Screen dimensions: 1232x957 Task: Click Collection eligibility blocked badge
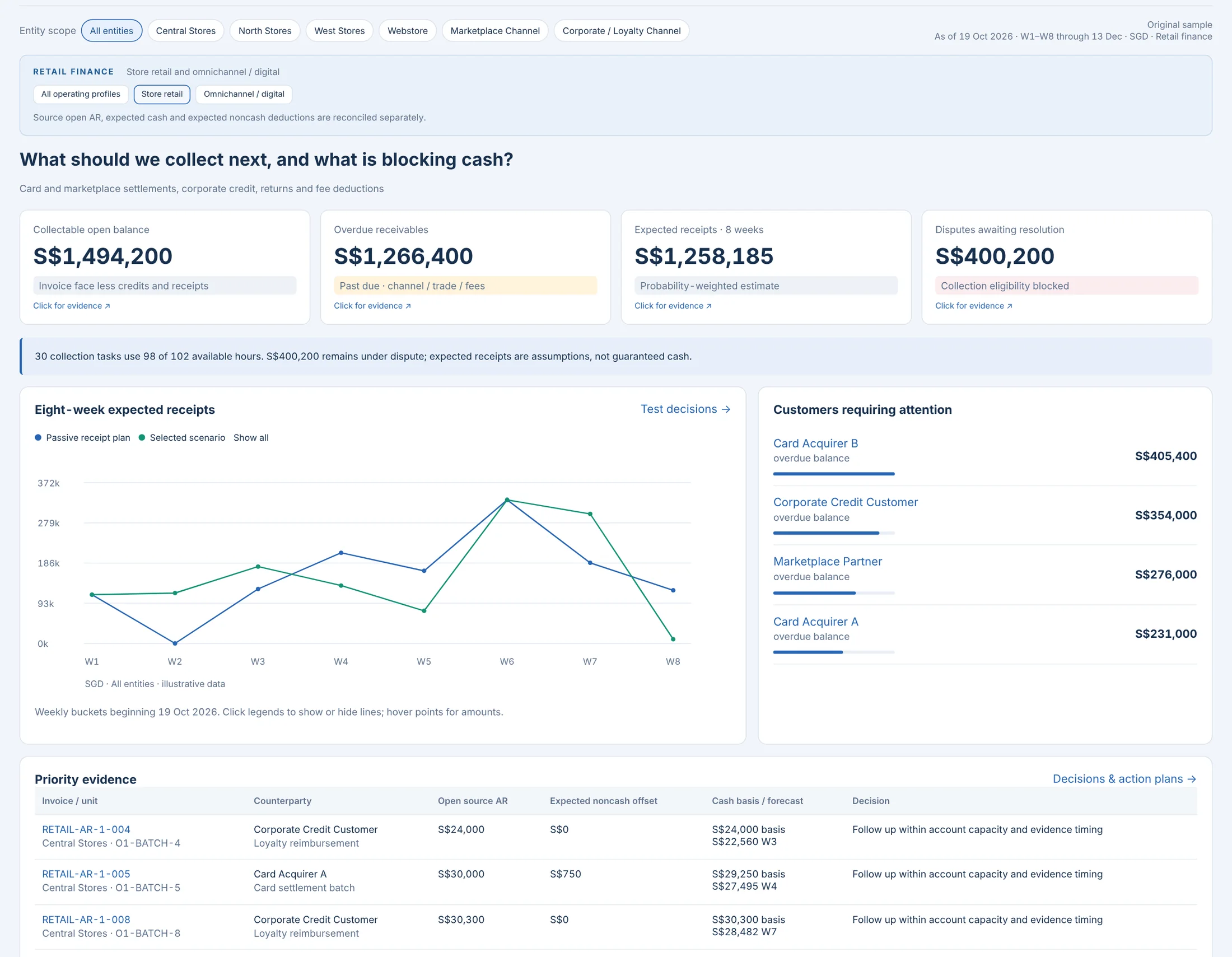1066,286
